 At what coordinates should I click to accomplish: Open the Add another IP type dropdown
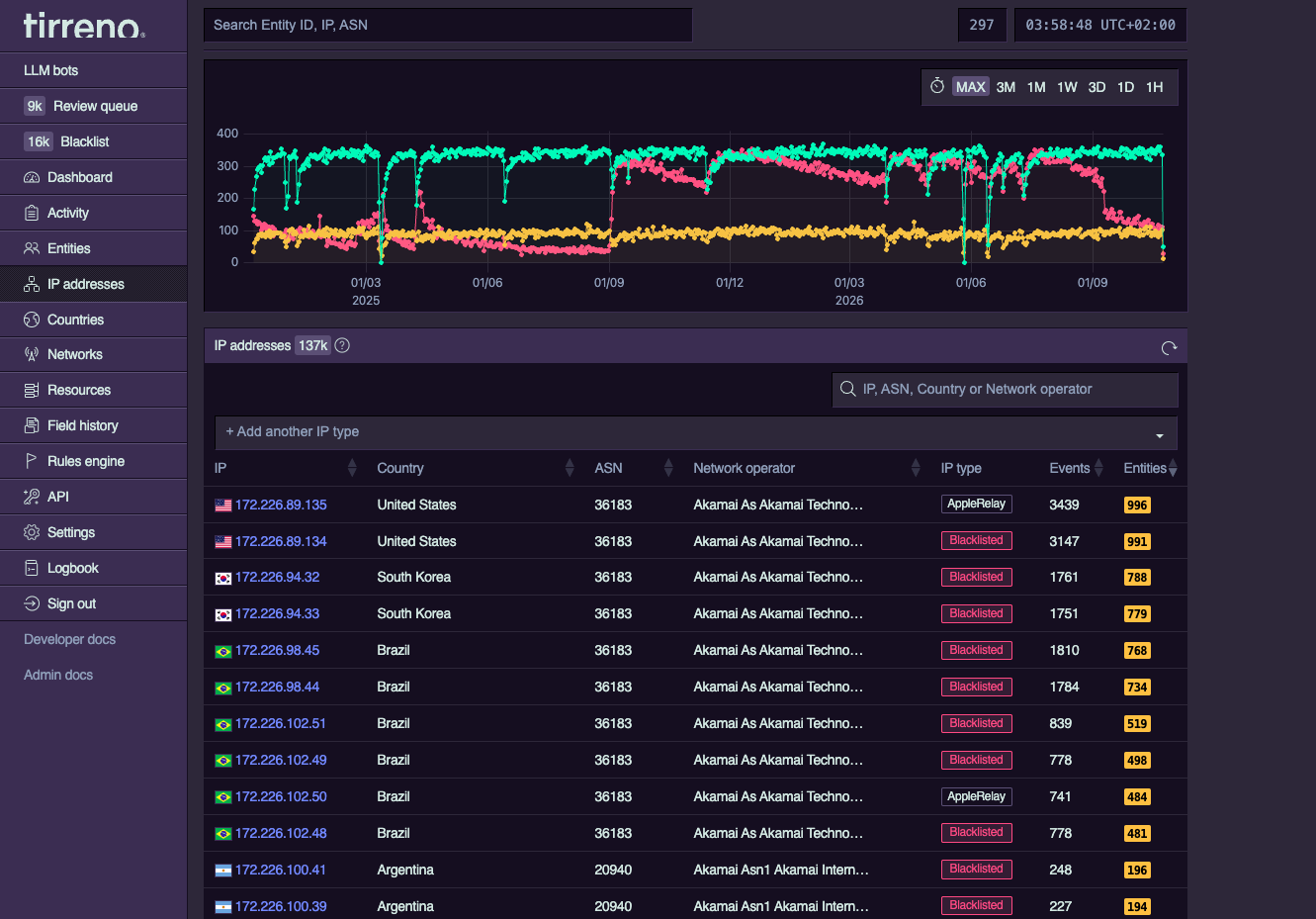click(x=696, y=432)
